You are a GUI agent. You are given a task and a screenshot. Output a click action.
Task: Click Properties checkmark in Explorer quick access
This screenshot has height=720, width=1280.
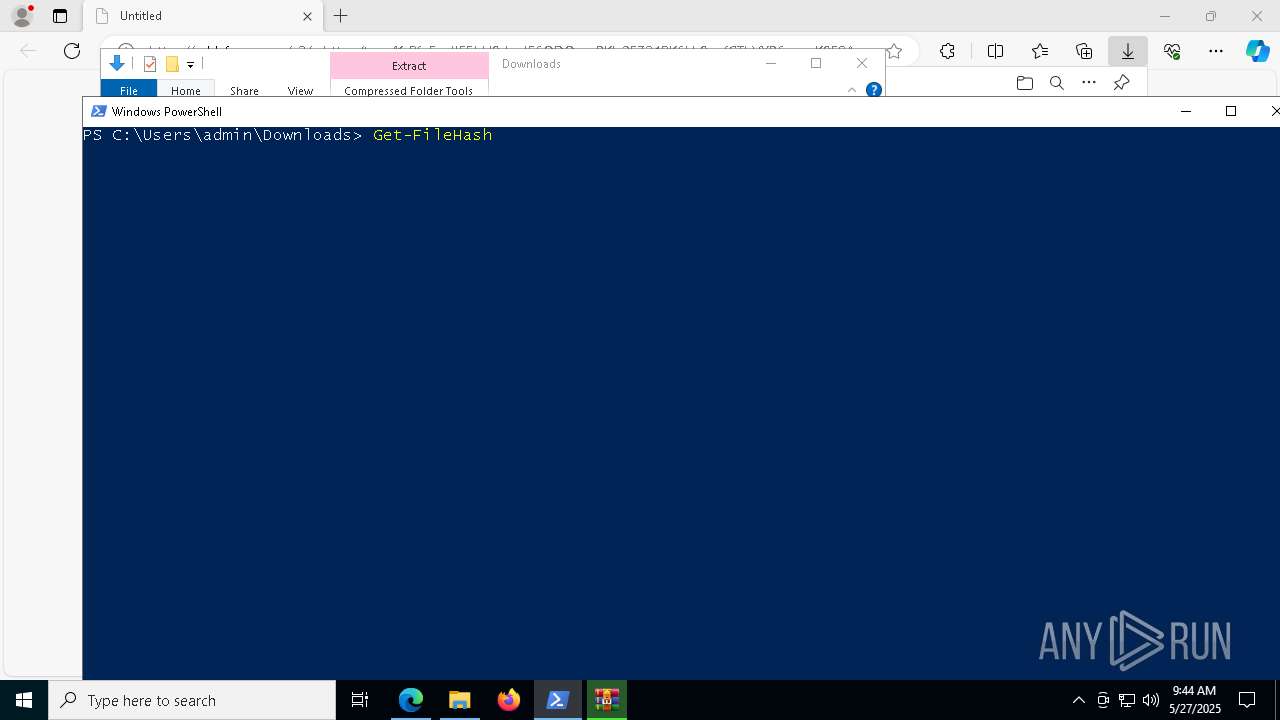[x=150, y=64]
